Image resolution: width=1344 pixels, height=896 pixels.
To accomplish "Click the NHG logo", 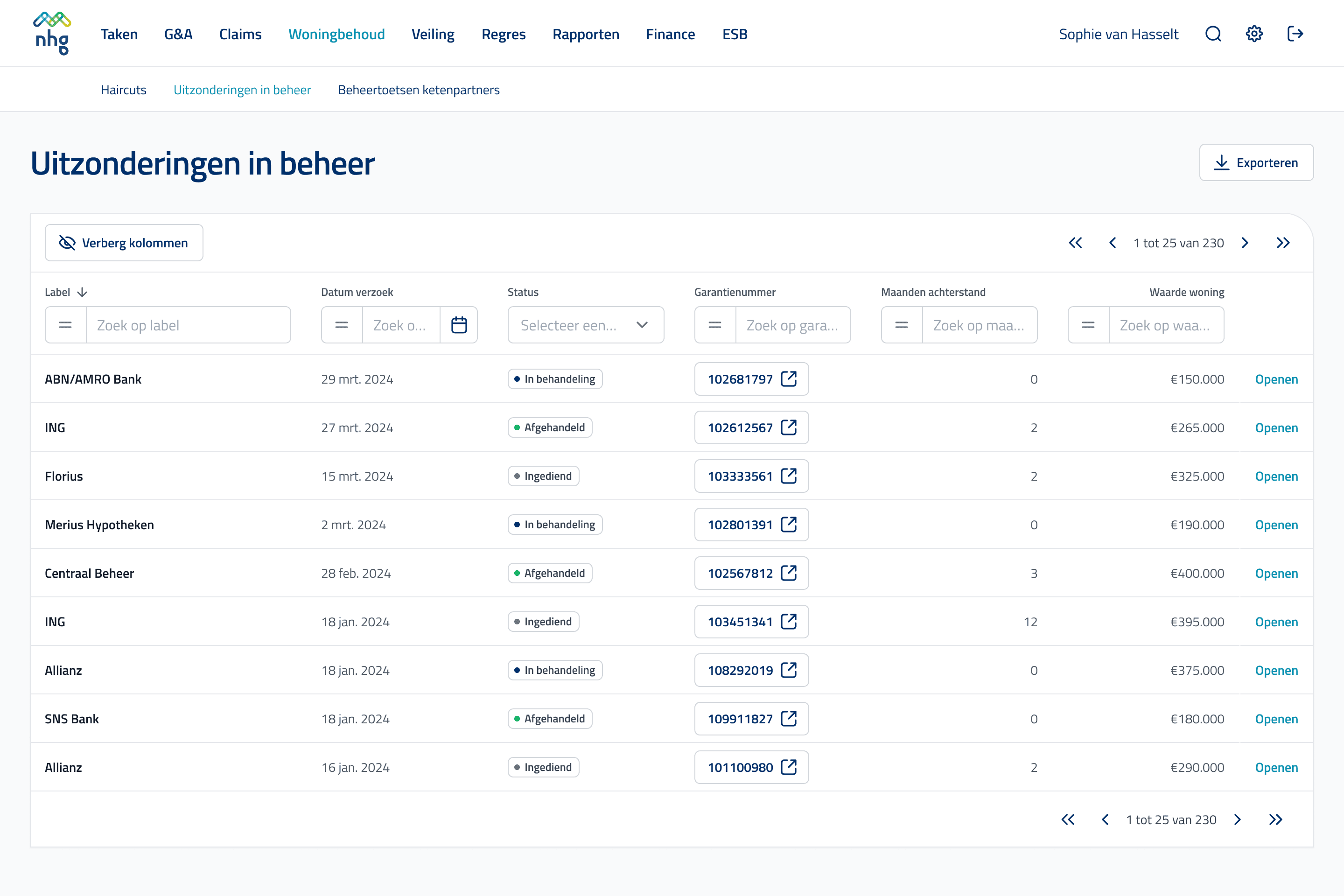I will click(52, 33).
